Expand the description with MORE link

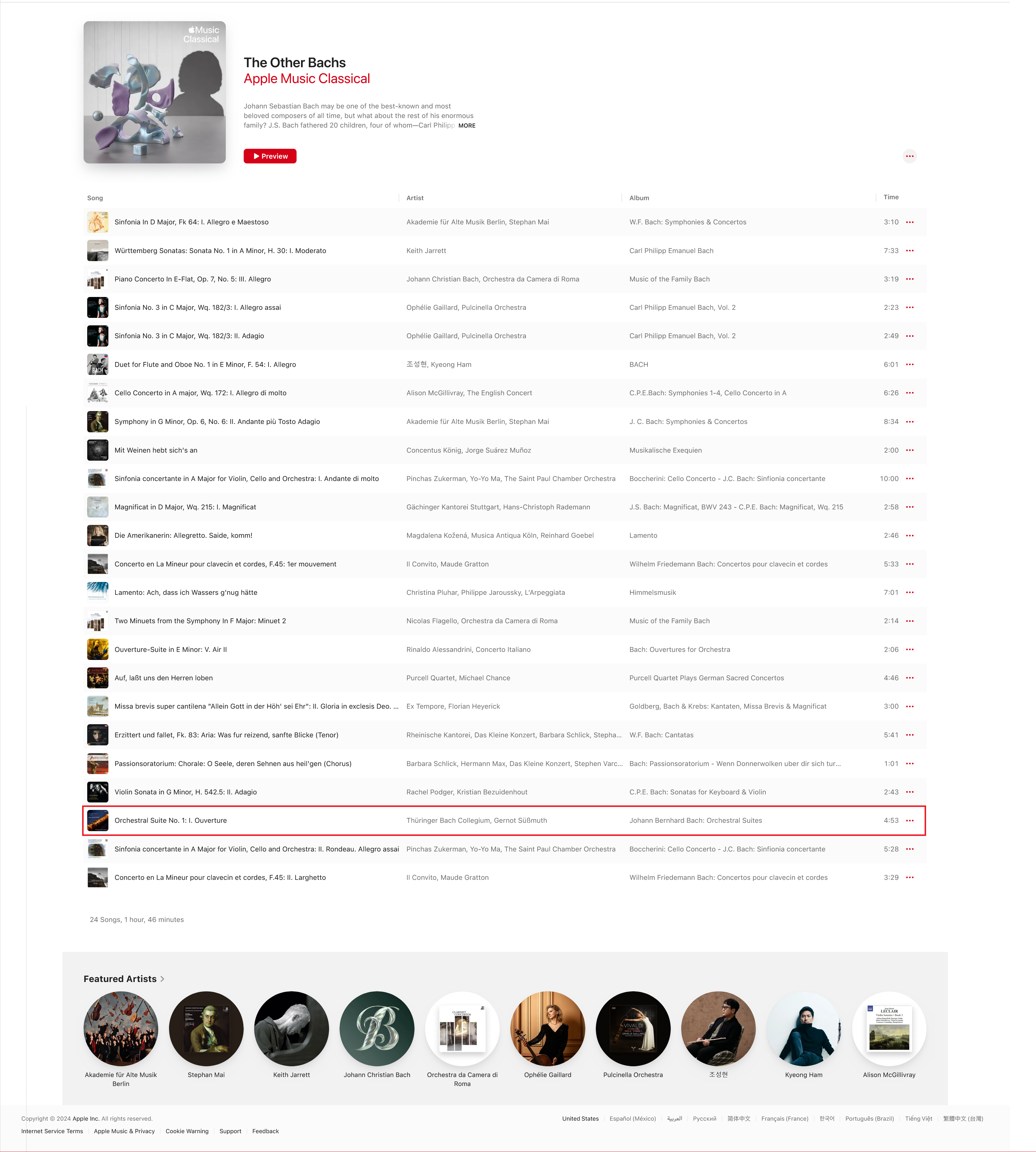click(467, 126)
